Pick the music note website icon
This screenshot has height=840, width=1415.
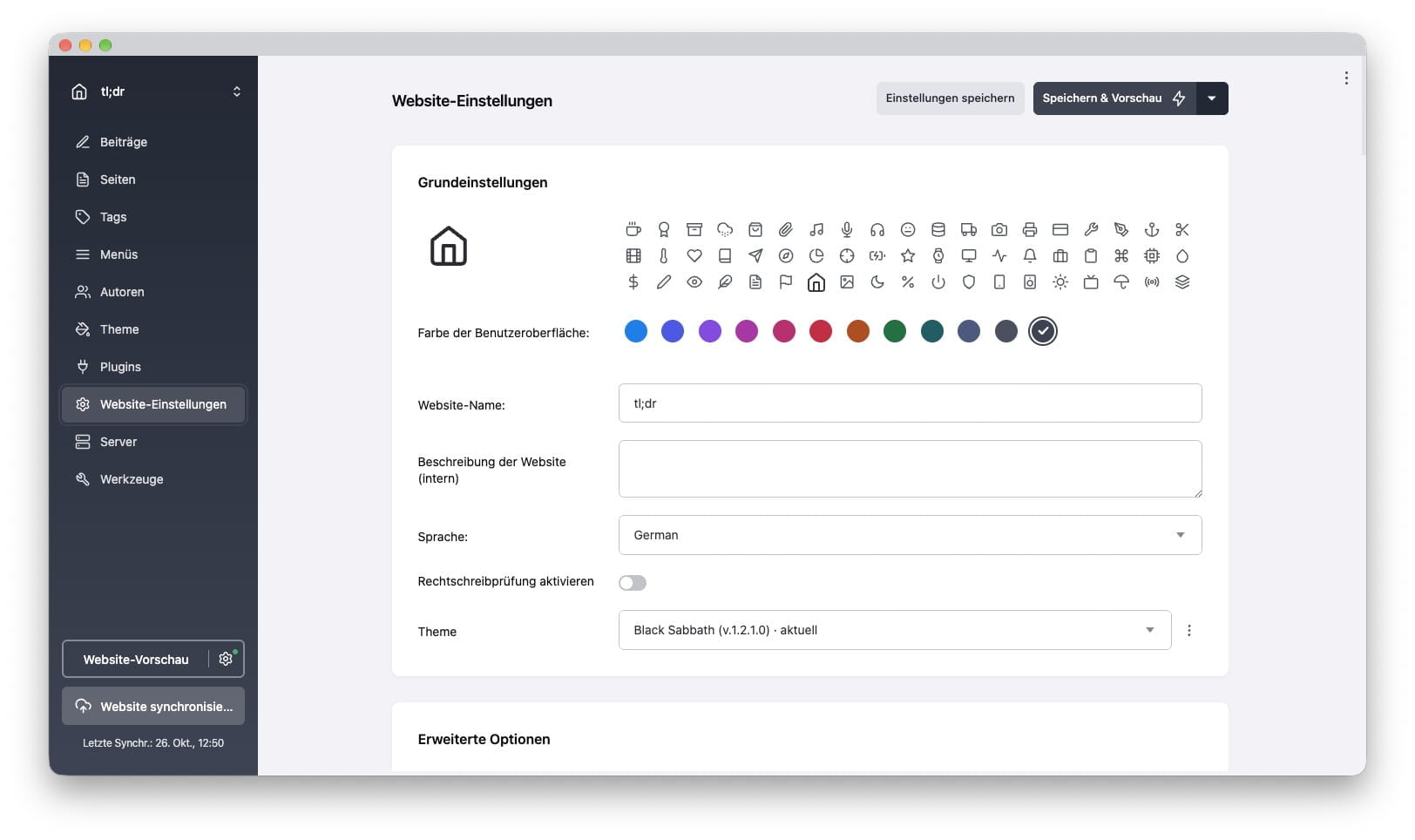tap(816, 230)
